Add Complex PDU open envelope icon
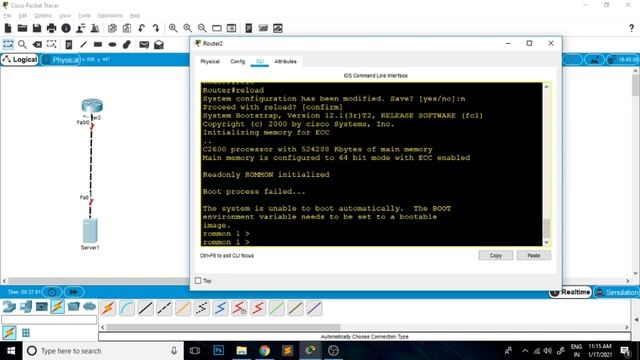640x360 pixels. pyautogui.click(x=159, y=44)
